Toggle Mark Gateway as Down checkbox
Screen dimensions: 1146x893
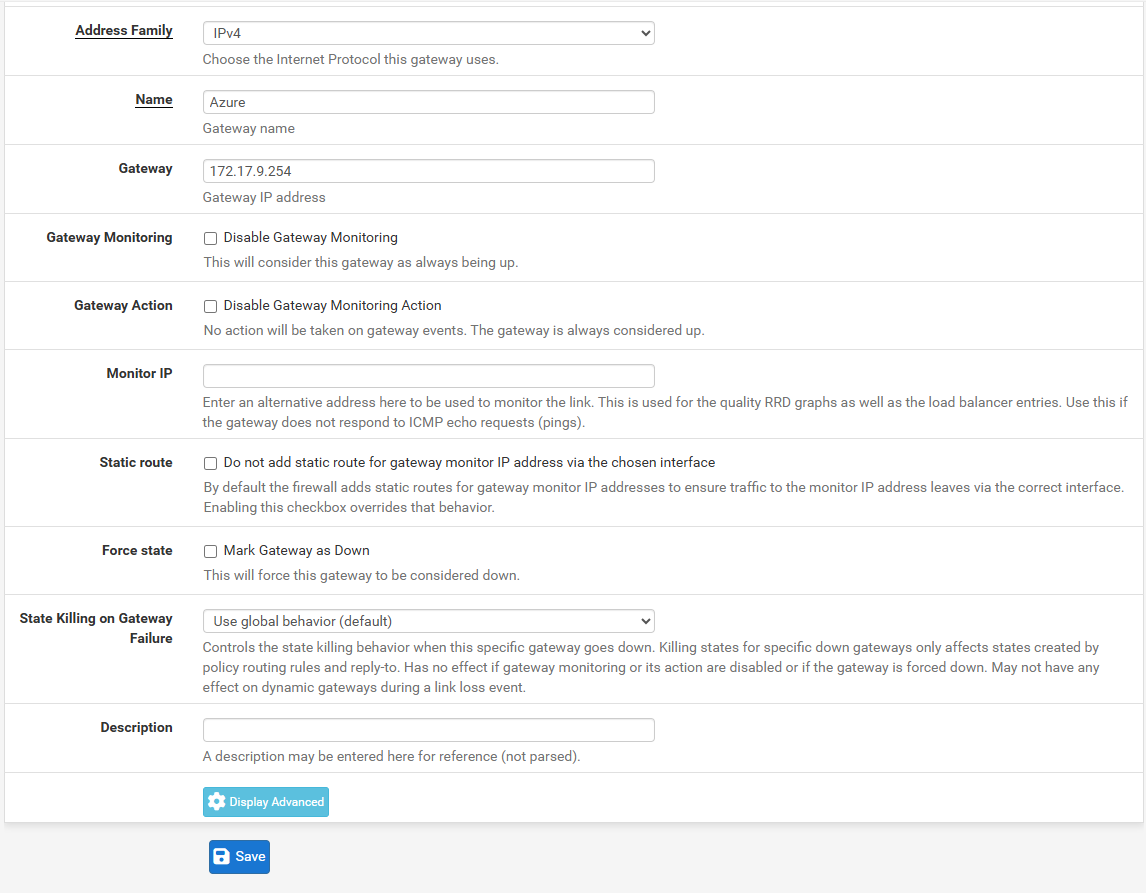coord(210,551)
